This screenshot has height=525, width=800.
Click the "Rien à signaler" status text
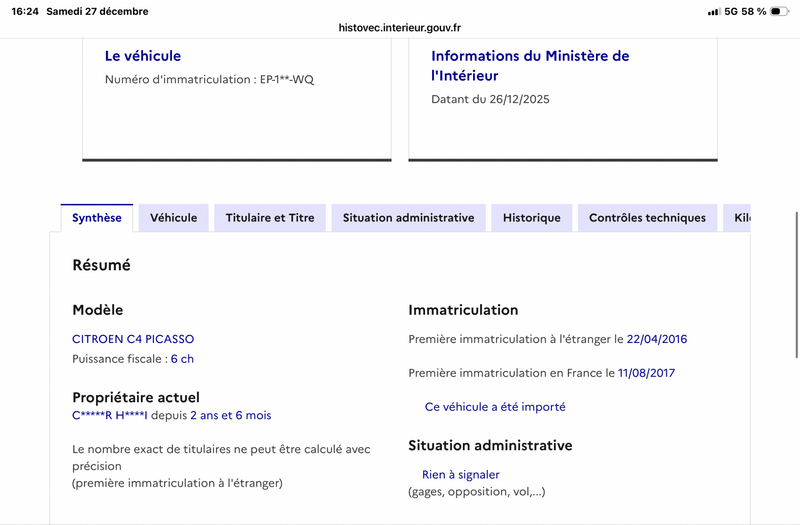coord(460,475)
